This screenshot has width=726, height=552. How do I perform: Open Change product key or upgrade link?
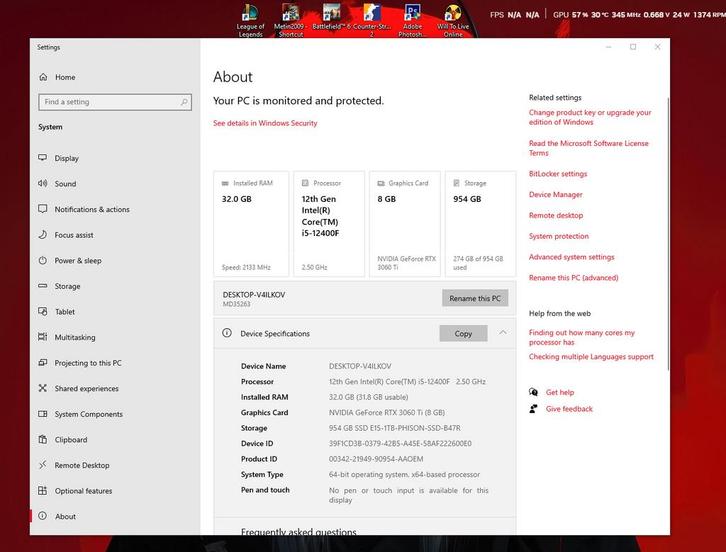click(590, 117)
